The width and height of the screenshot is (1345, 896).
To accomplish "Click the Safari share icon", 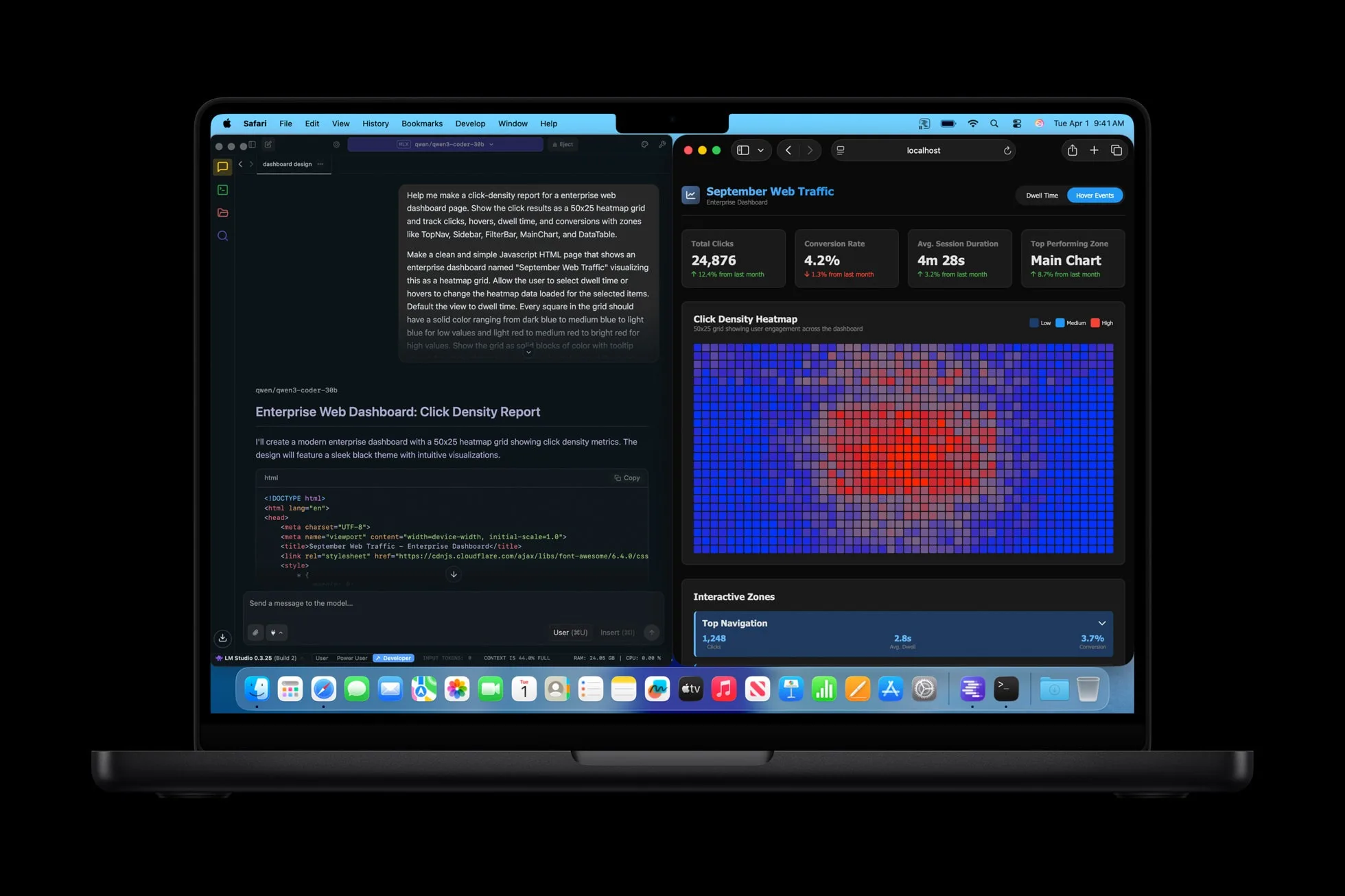I will (x=1071, y=150).
